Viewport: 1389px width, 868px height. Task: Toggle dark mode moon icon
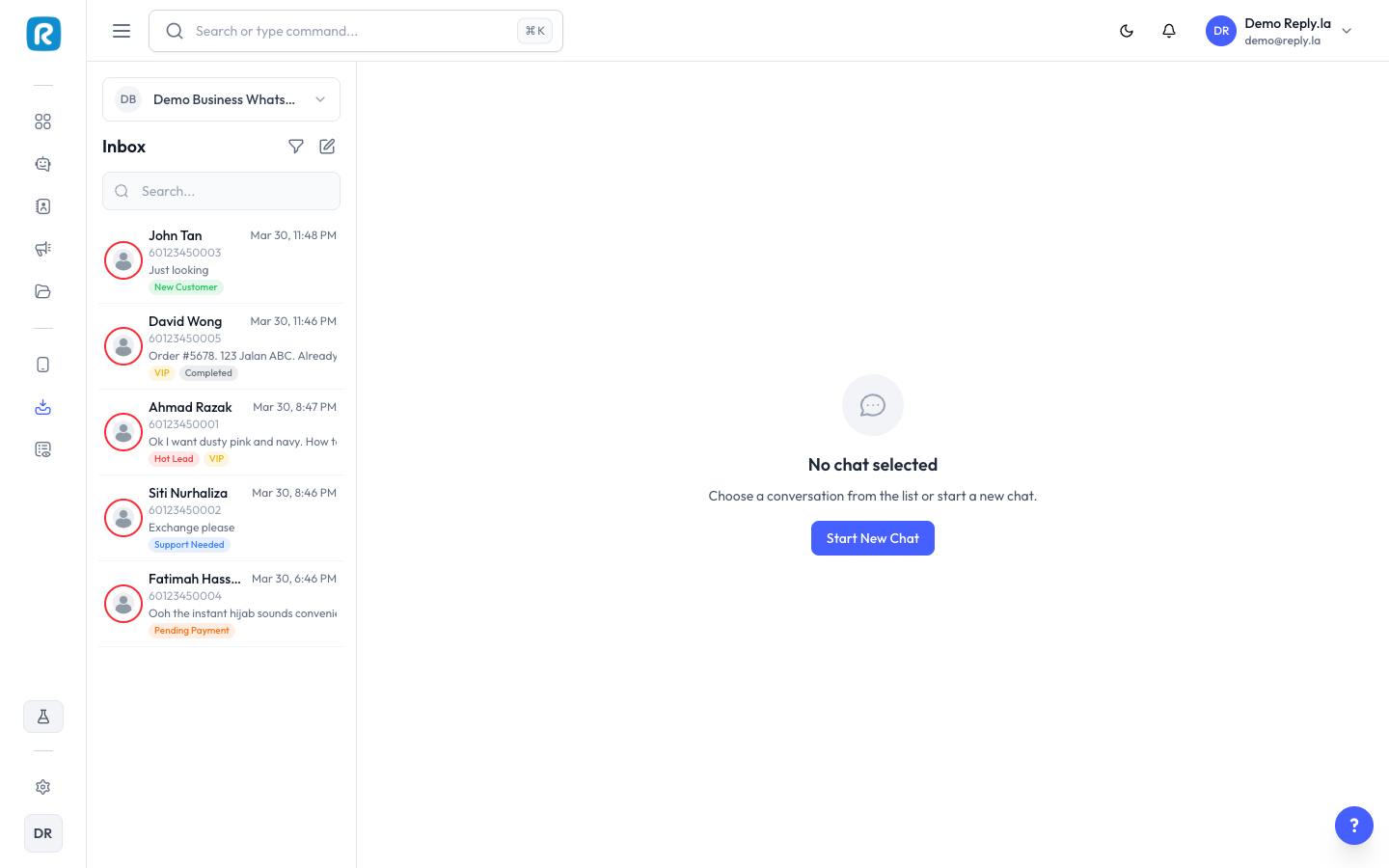tap(1127, 31)
